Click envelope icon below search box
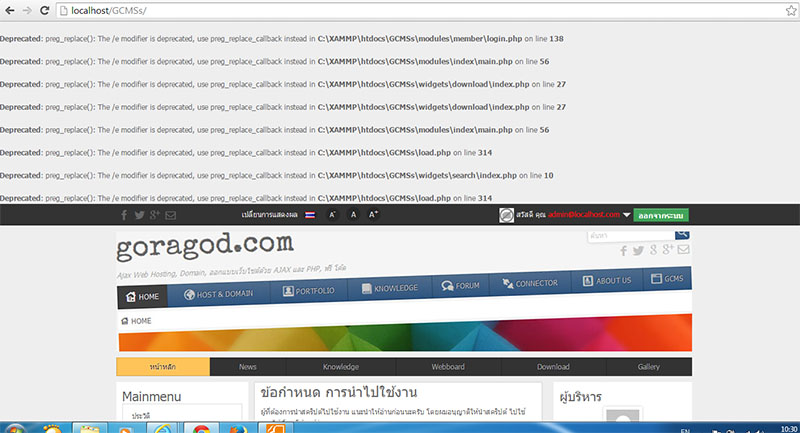This screenshot has width=800, height=433. (684, 249)
